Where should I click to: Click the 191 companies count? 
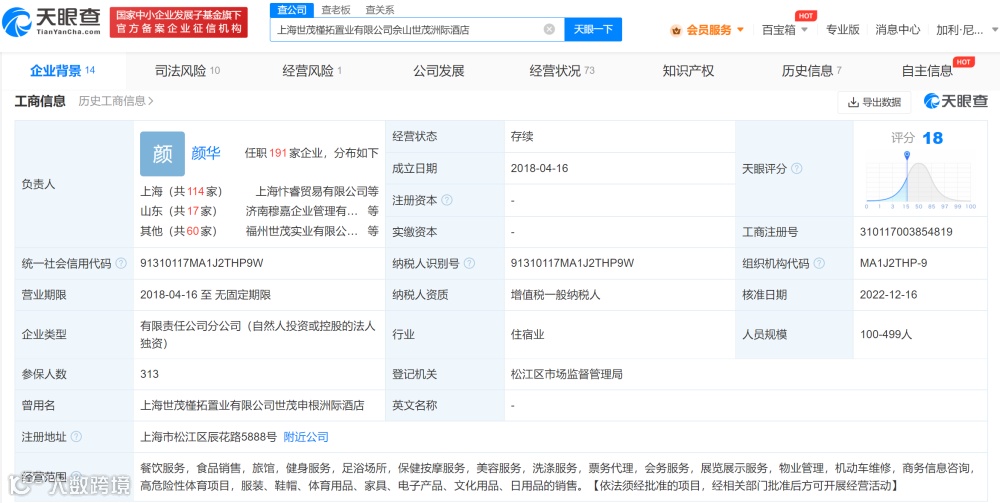(x=278, y=153)
